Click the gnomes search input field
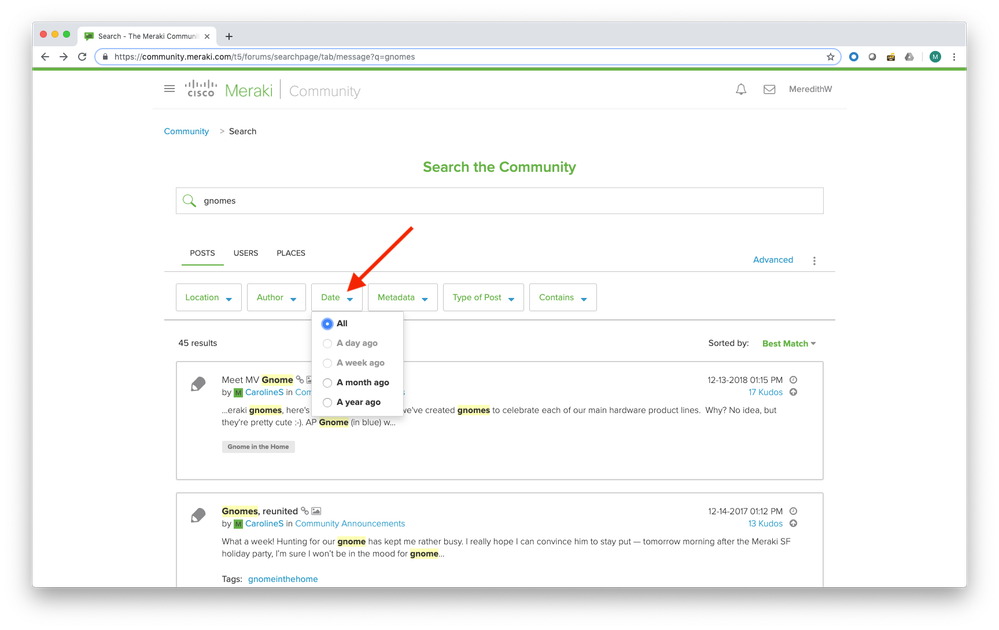Viewport: 999px width, 630px height. pos(500,201)
